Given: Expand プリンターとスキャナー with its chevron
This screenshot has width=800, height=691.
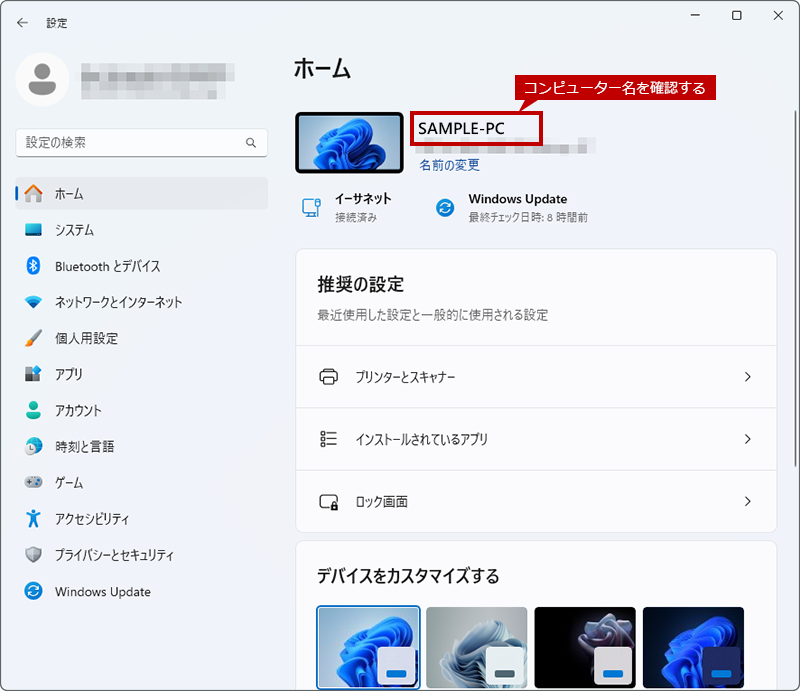Looking at the screenshot, I should 747,377.
